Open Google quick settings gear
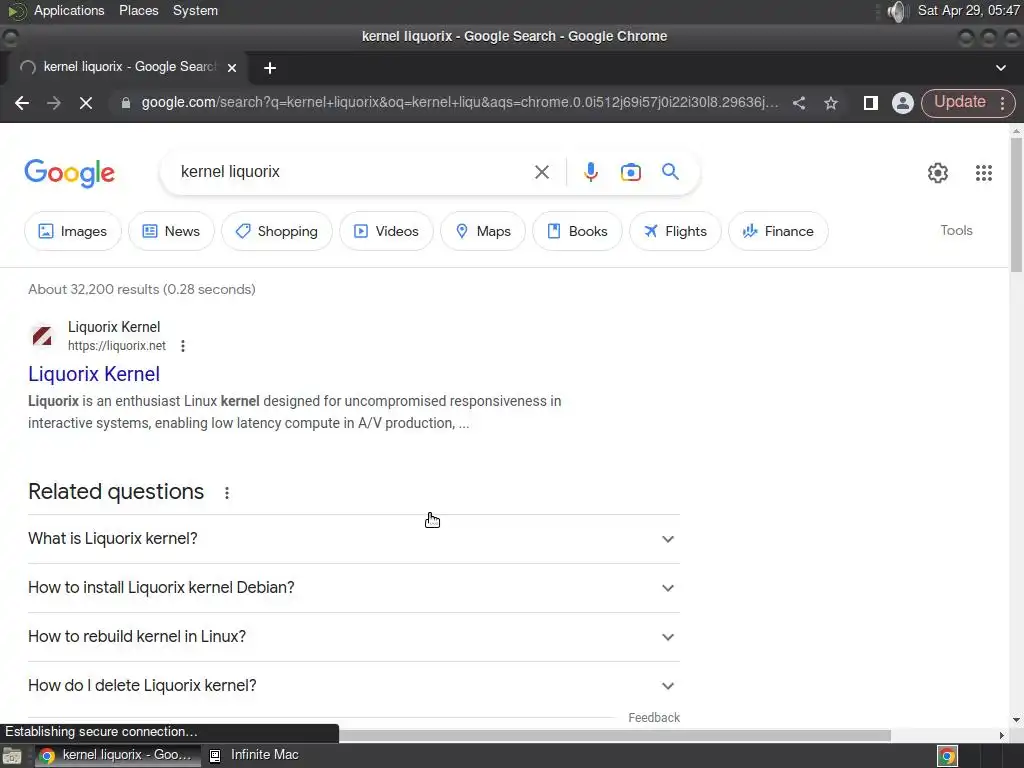Image resolution: width=1024 pixels, height=768 pixels. [x=938, y=173]
